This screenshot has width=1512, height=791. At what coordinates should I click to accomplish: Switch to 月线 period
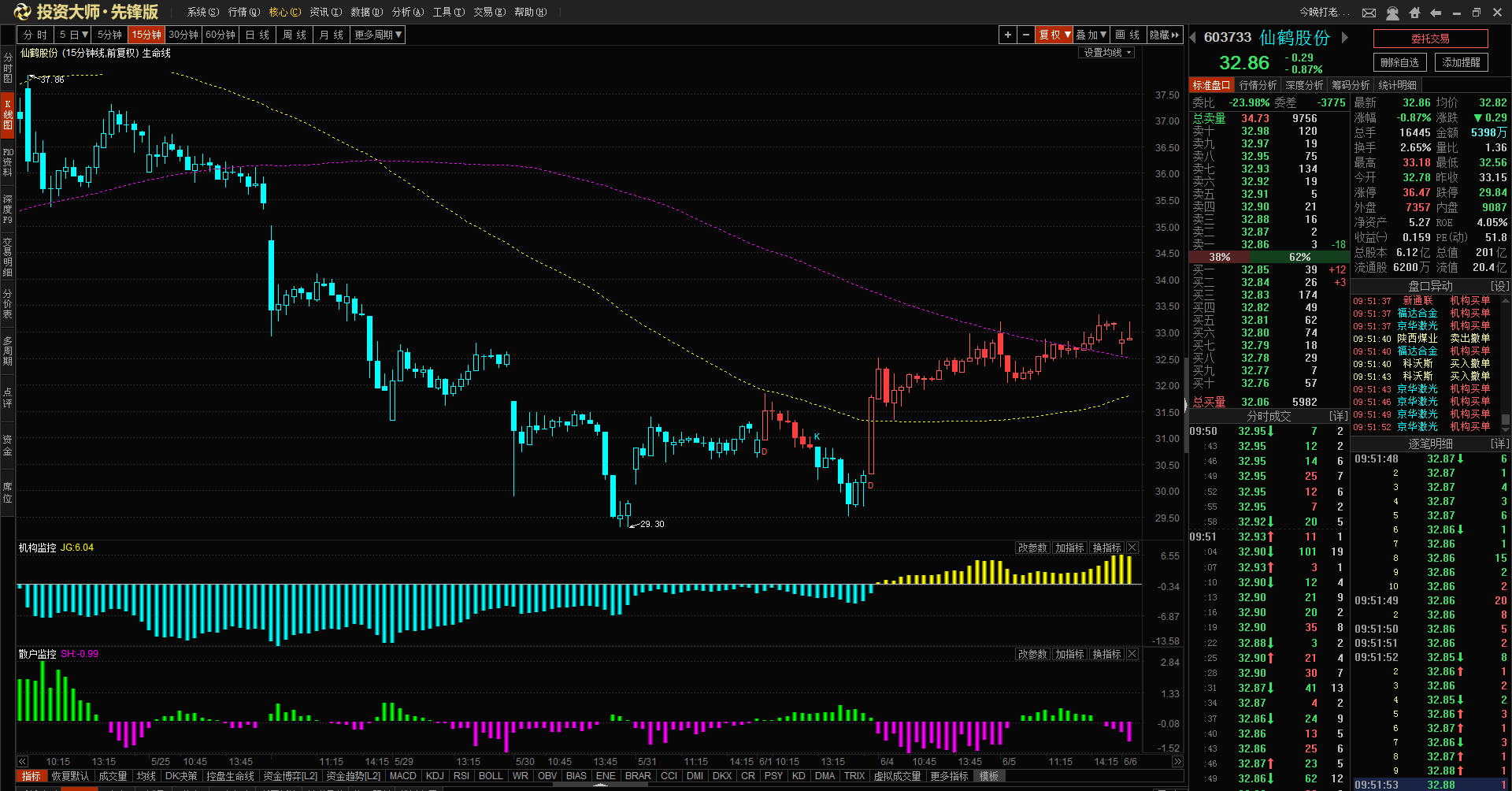point(332,35)
